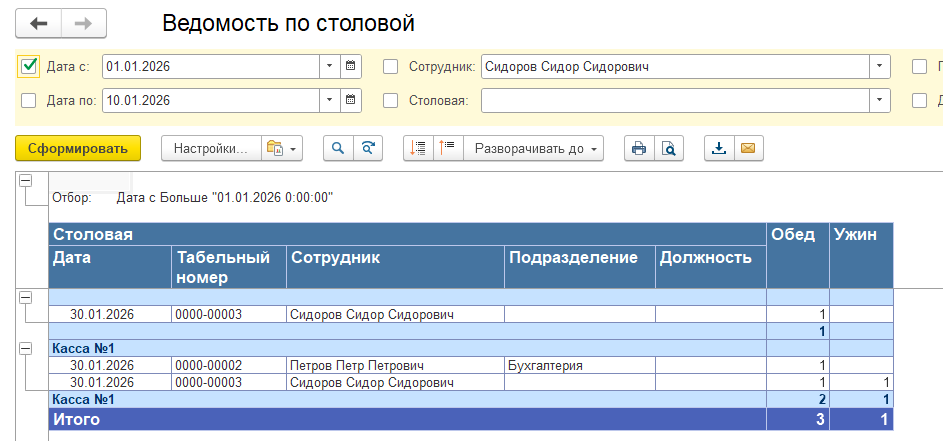Click the back navigation arrow
Image resolution: width=943 pixels, height=441 pixels.
coord(39,23)
